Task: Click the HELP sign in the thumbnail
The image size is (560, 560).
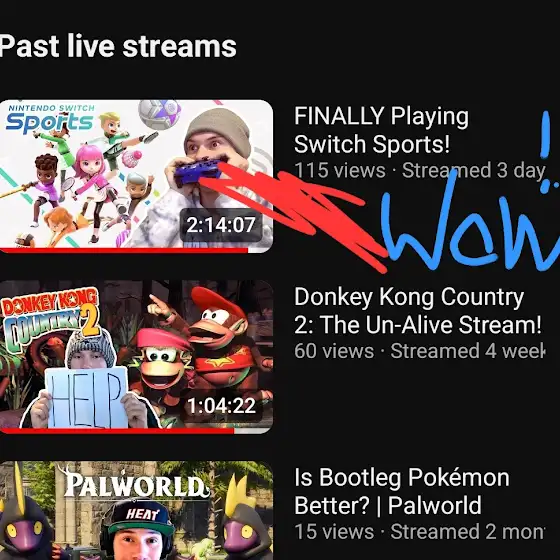Action: point(86,399)
